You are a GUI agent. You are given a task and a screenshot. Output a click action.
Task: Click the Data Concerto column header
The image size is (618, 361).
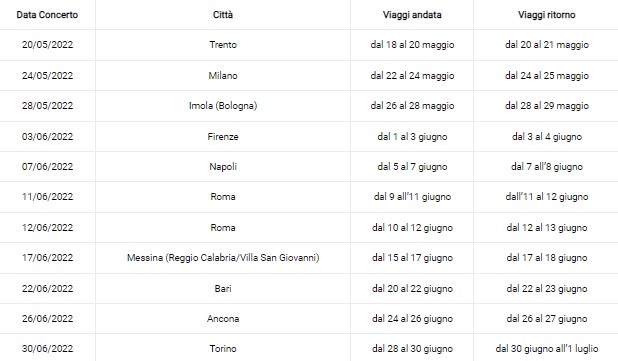47,15
